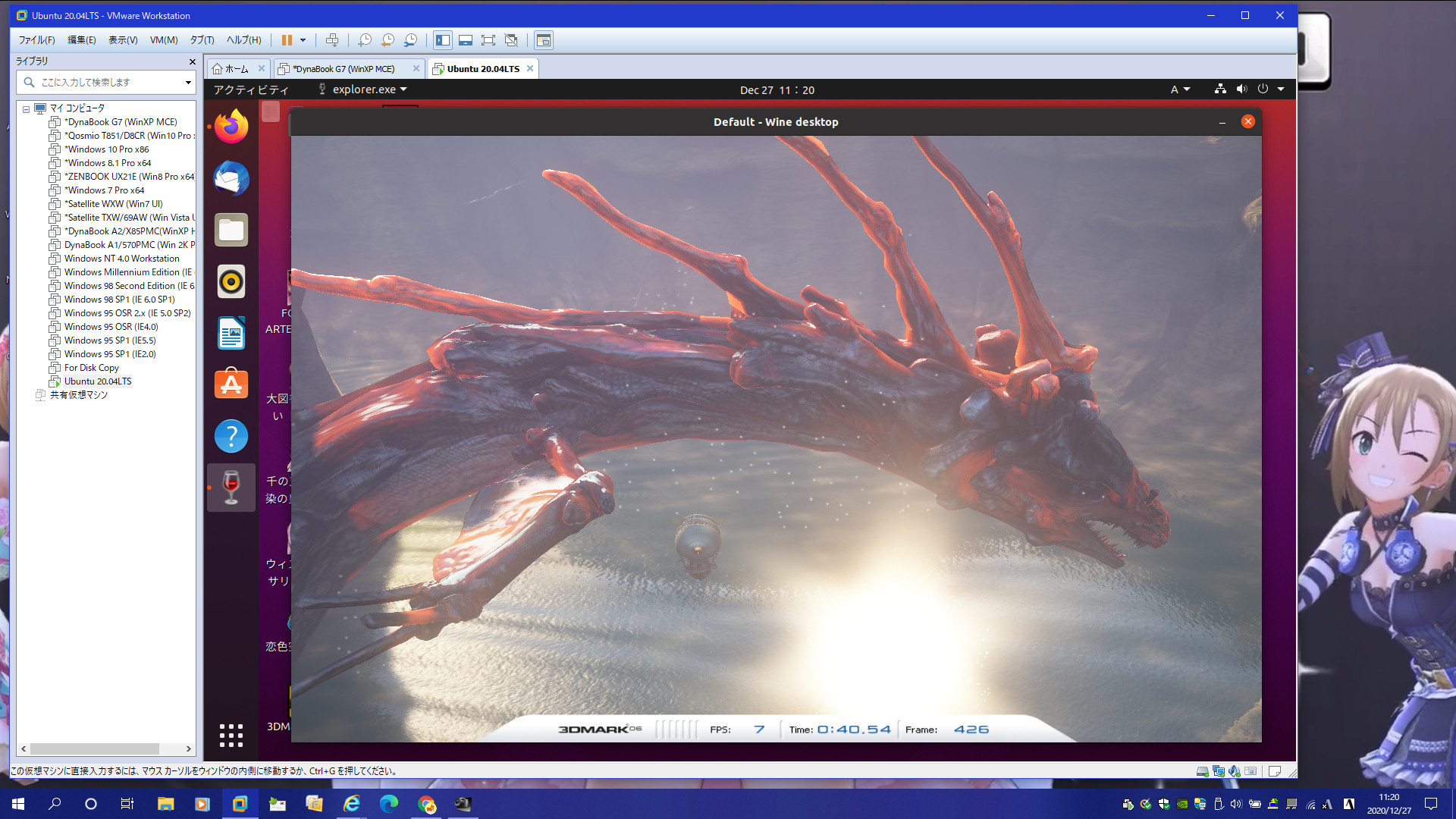Open Ubuntu Software from the dock
This screenshot has height=819, width=1456.
[x=231, y=384]
